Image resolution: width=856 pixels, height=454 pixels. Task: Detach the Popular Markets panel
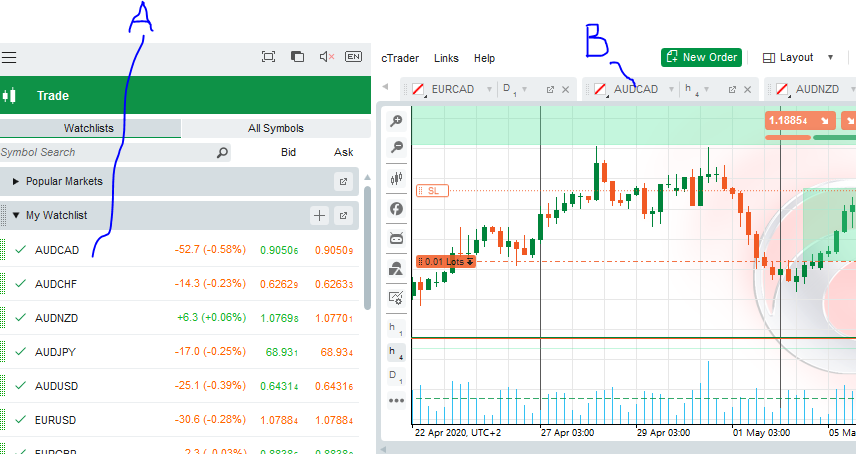point(343,182)
